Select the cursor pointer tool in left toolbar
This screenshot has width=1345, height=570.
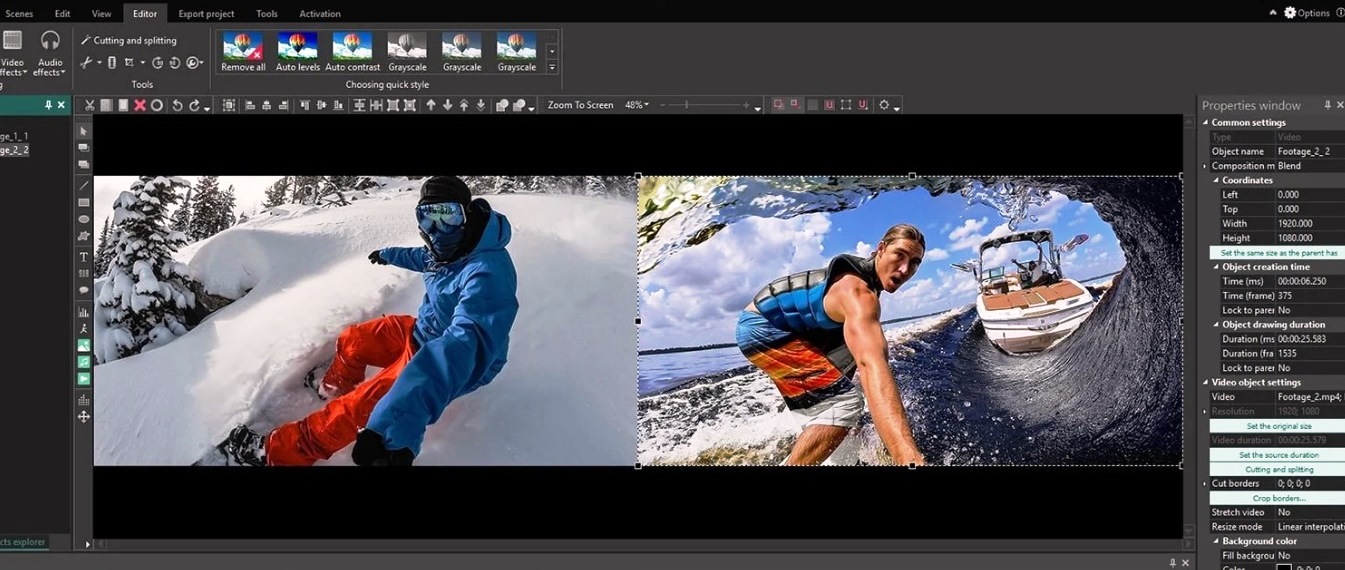pos(84,131)
